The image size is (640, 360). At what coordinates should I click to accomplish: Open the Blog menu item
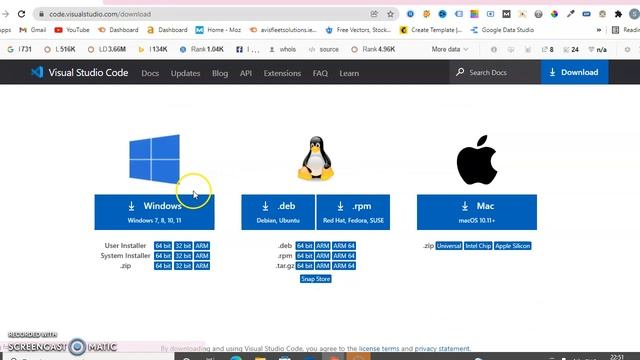point(220,73)
